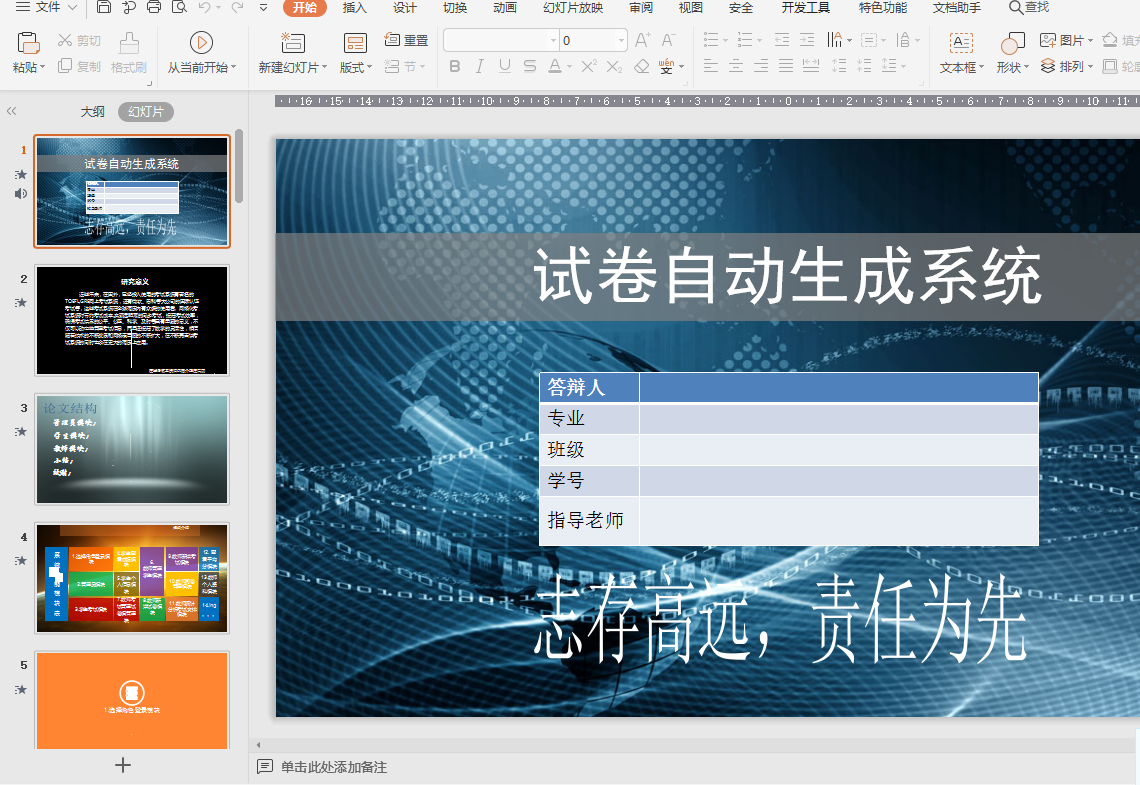The image size is (1140, 785).
Task: Click the Clear Formatting eraser icon
Action: click(641, 67)
